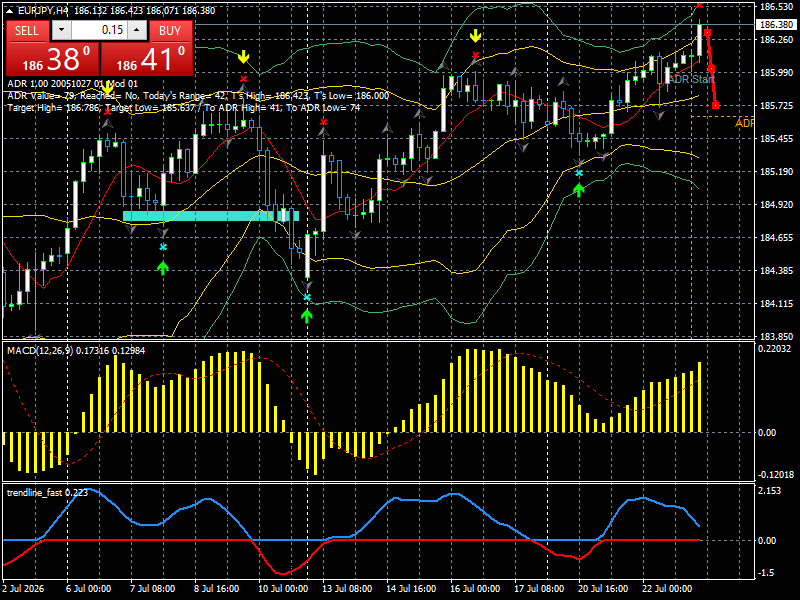Click the 17 Jul 08:00 time label
800x600 pixels.
point(539,588)
